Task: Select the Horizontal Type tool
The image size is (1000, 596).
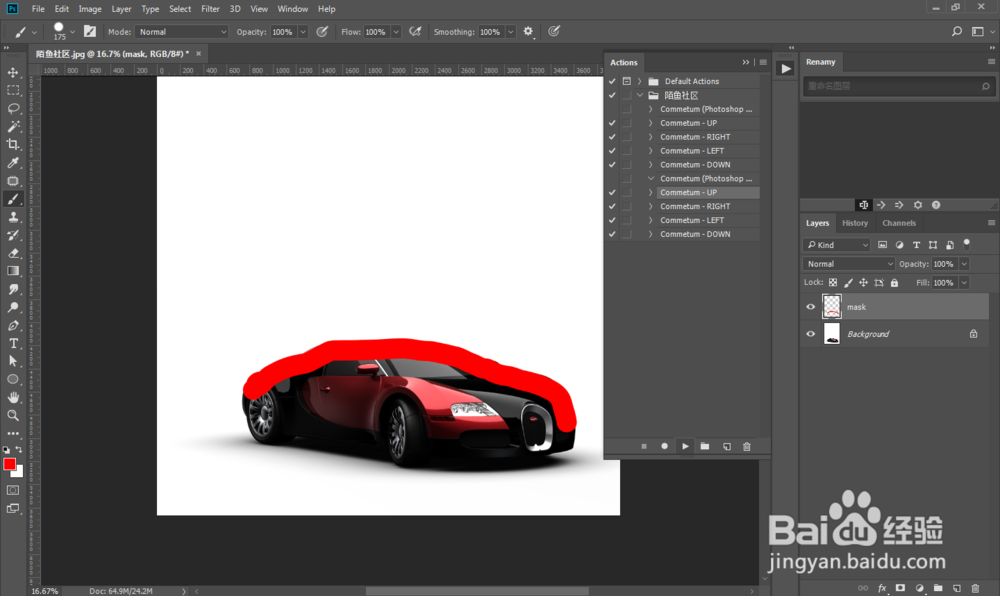Action: point(14,343)
